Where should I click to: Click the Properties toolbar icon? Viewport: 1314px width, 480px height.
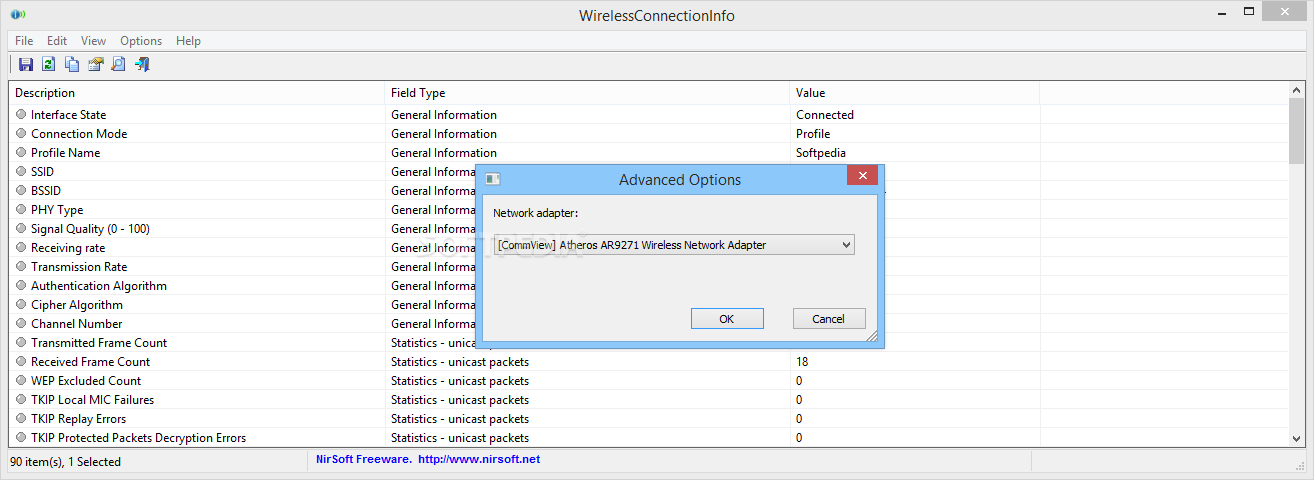pos(95,65)
